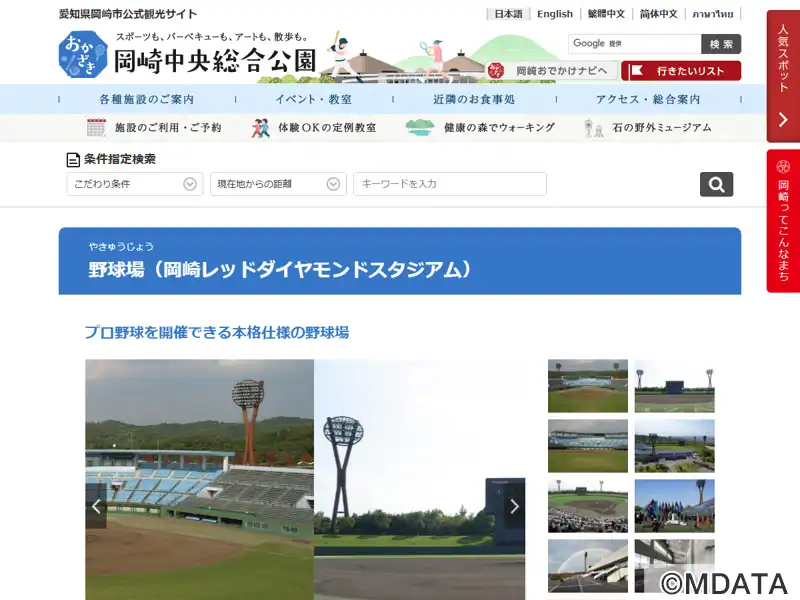
Task: Click the 野球場（岡崎レッドダイヤモンドスタジアム） title
Action: click(x=280, y=269)
